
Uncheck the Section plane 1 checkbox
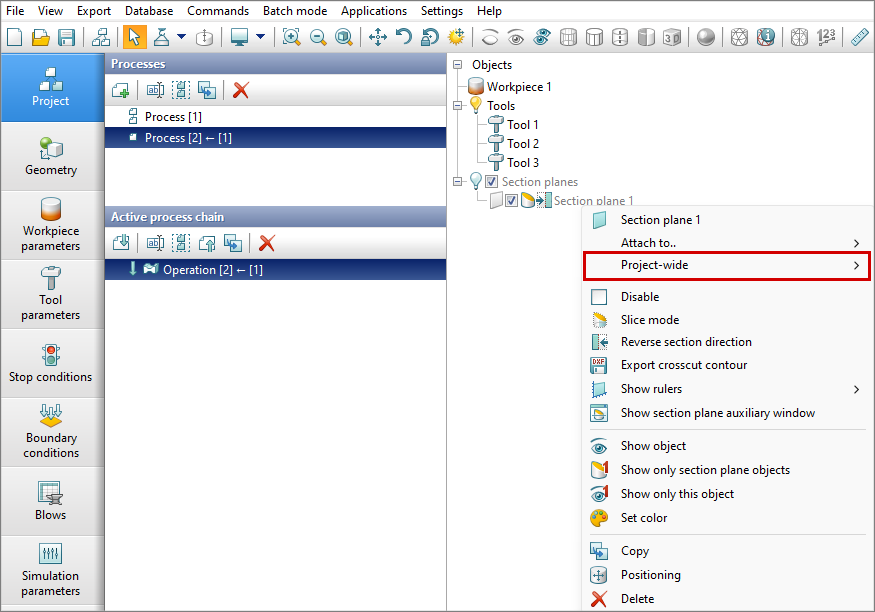pyautogui.click(x=511, y=201)
